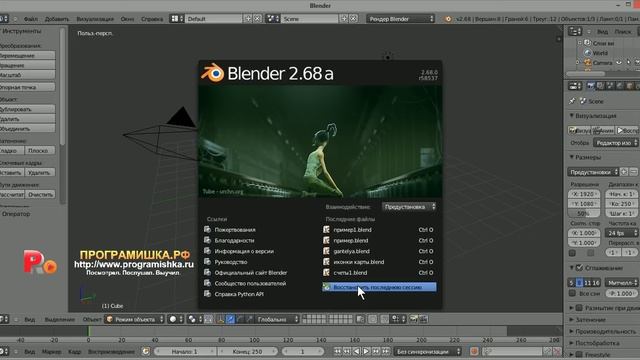Open the Render Layers properties tab icon
The width and height of the screenshot is (640, 360).
click(x=600, y=86)
